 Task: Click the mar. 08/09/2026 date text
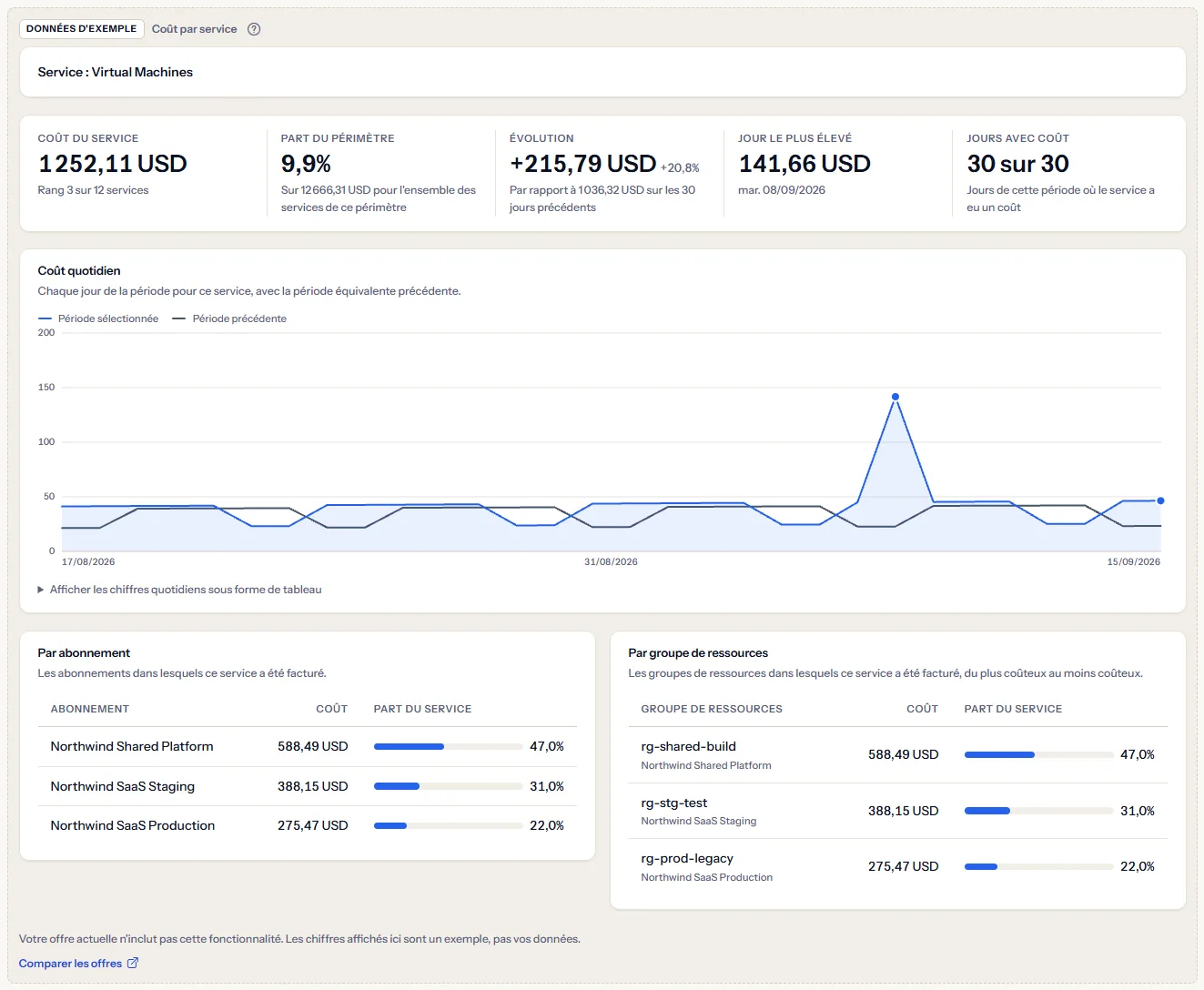782,190
